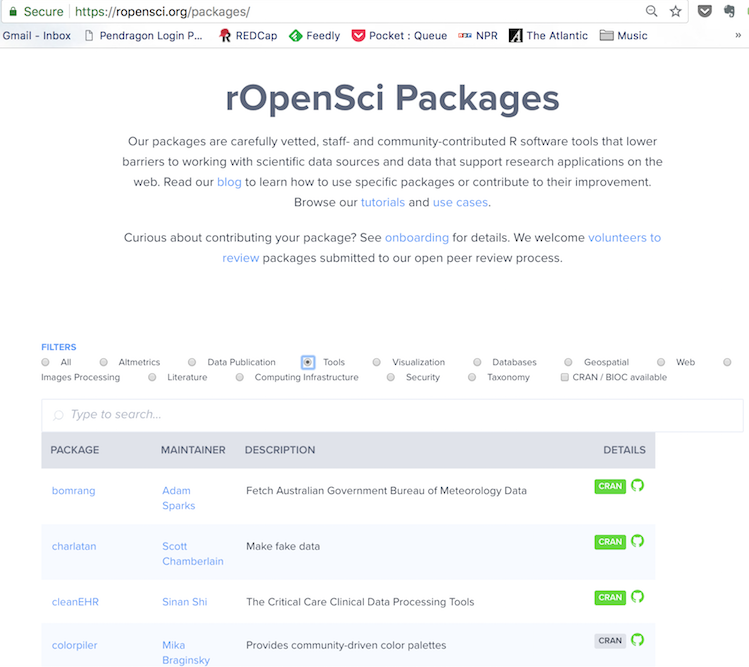Open maintainer Mika Braginsky link
Screen dimensions: 749x667
pos(186,653)
